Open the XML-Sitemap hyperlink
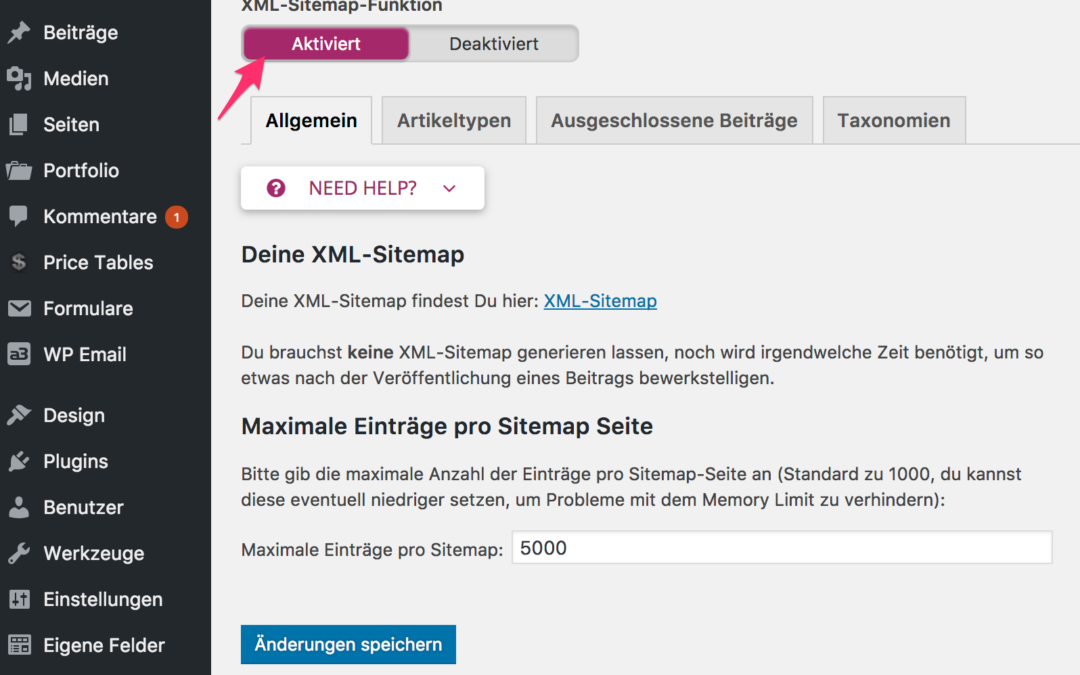 point(600,301)
